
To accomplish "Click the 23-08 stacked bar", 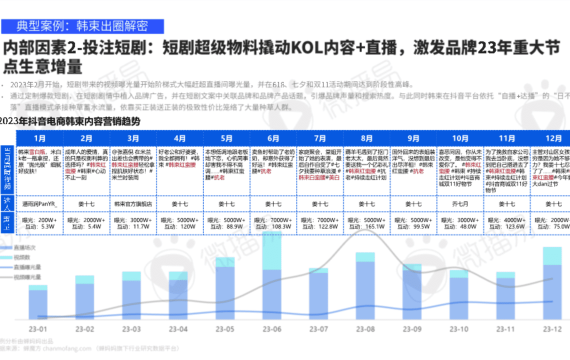I will coord(365,286).
